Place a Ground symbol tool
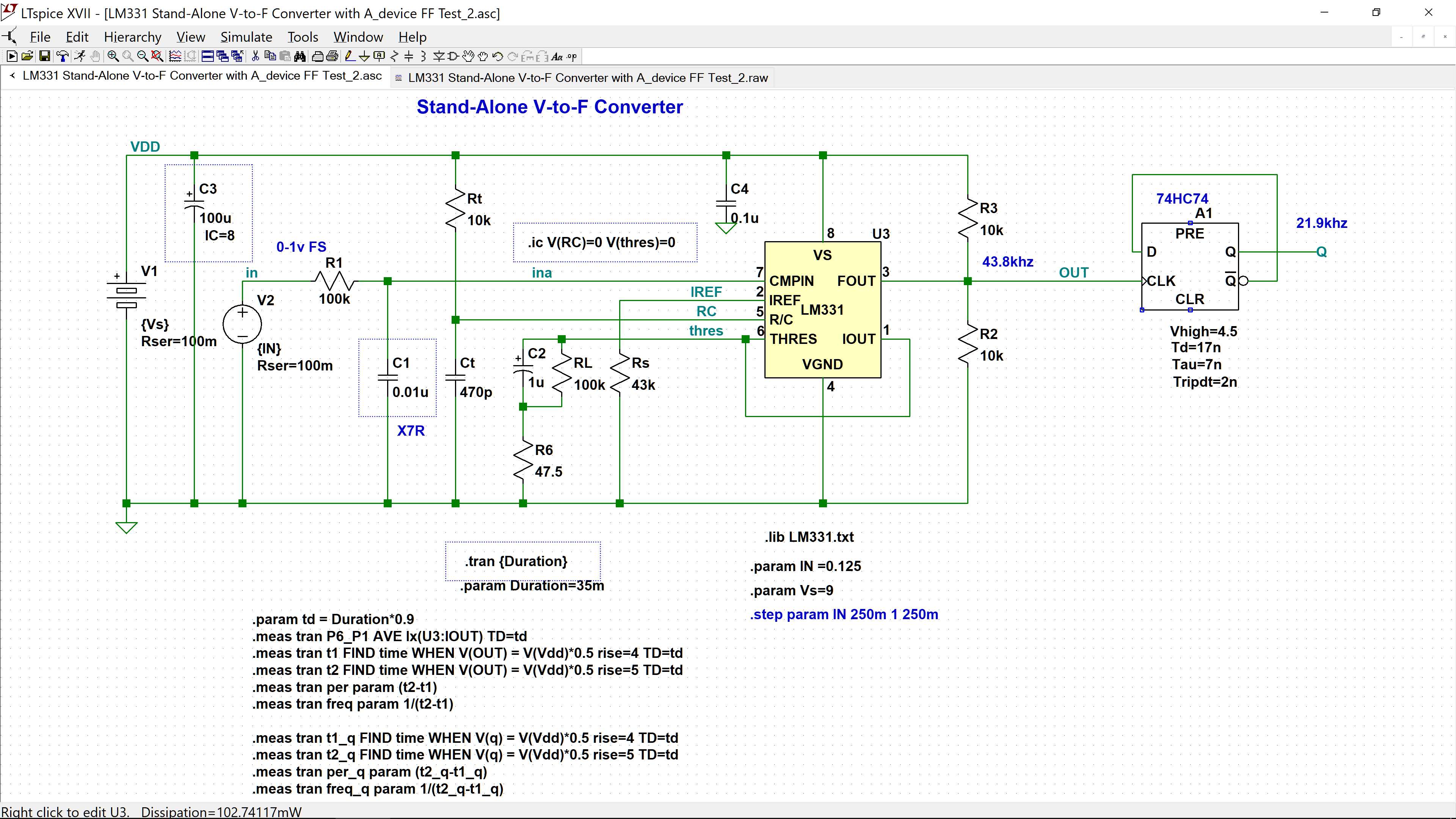 coord(364,56)
